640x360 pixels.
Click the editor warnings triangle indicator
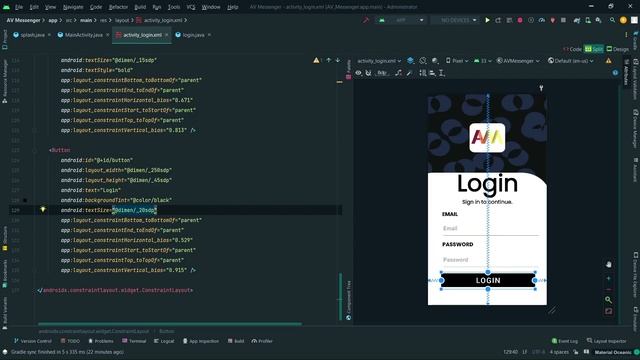316,60
